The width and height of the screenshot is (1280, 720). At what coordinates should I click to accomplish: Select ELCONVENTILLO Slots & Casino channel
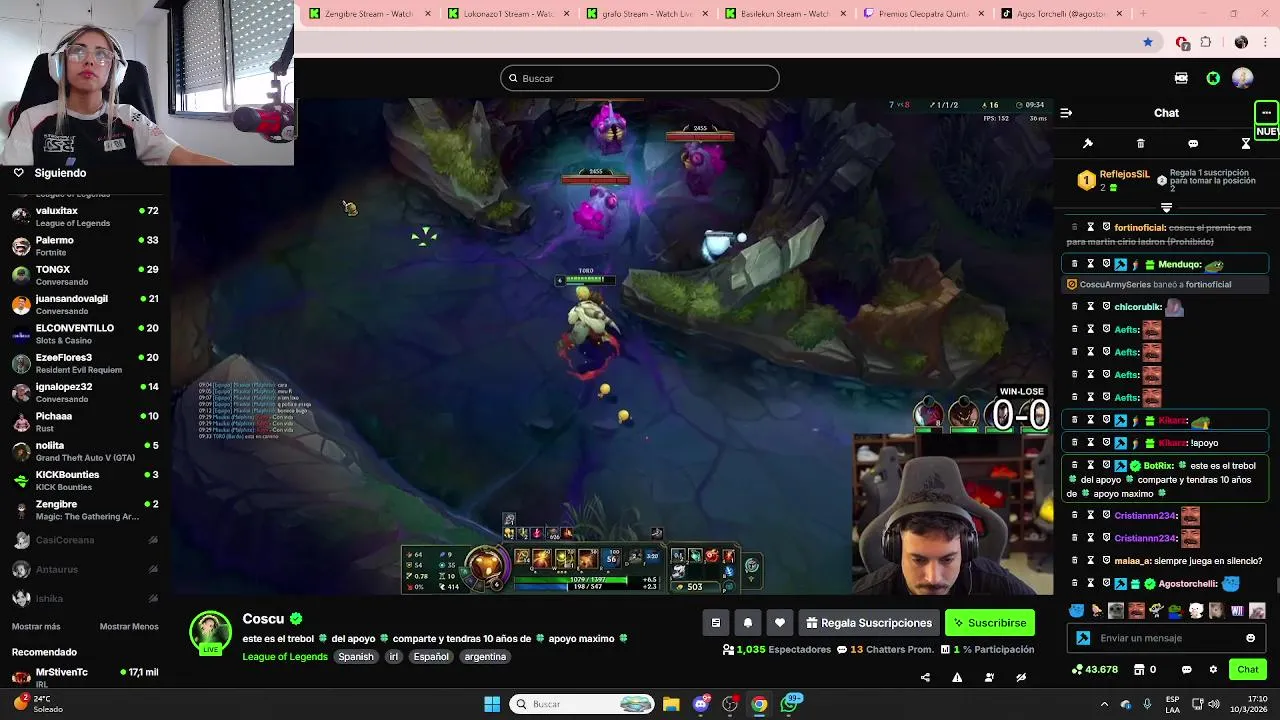[x=85, y=334]
